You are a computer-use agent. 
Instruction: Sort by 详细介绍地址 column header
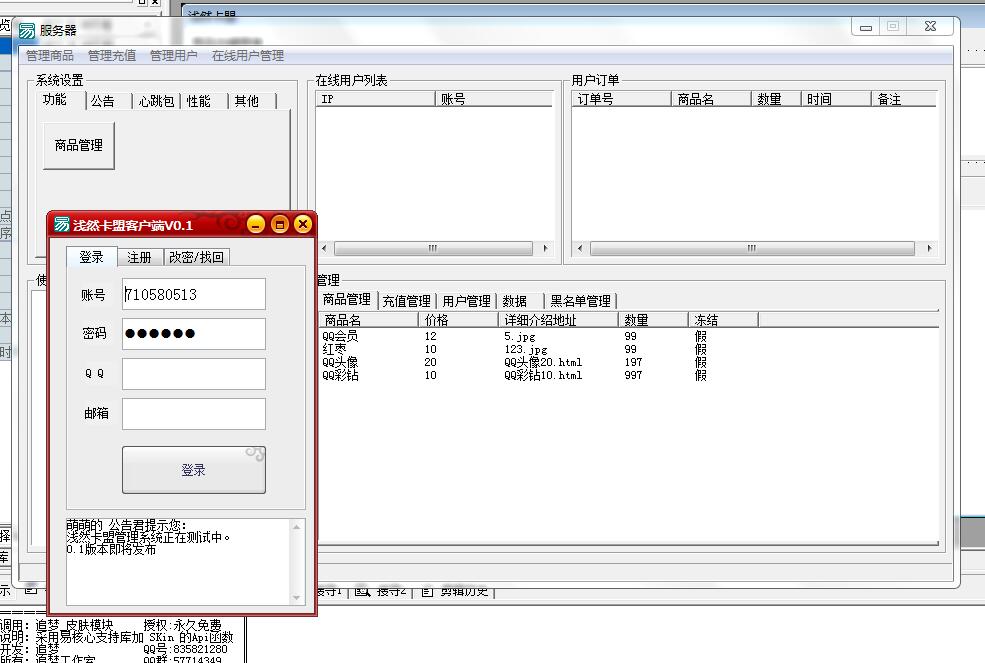click(x=558, y=320)
